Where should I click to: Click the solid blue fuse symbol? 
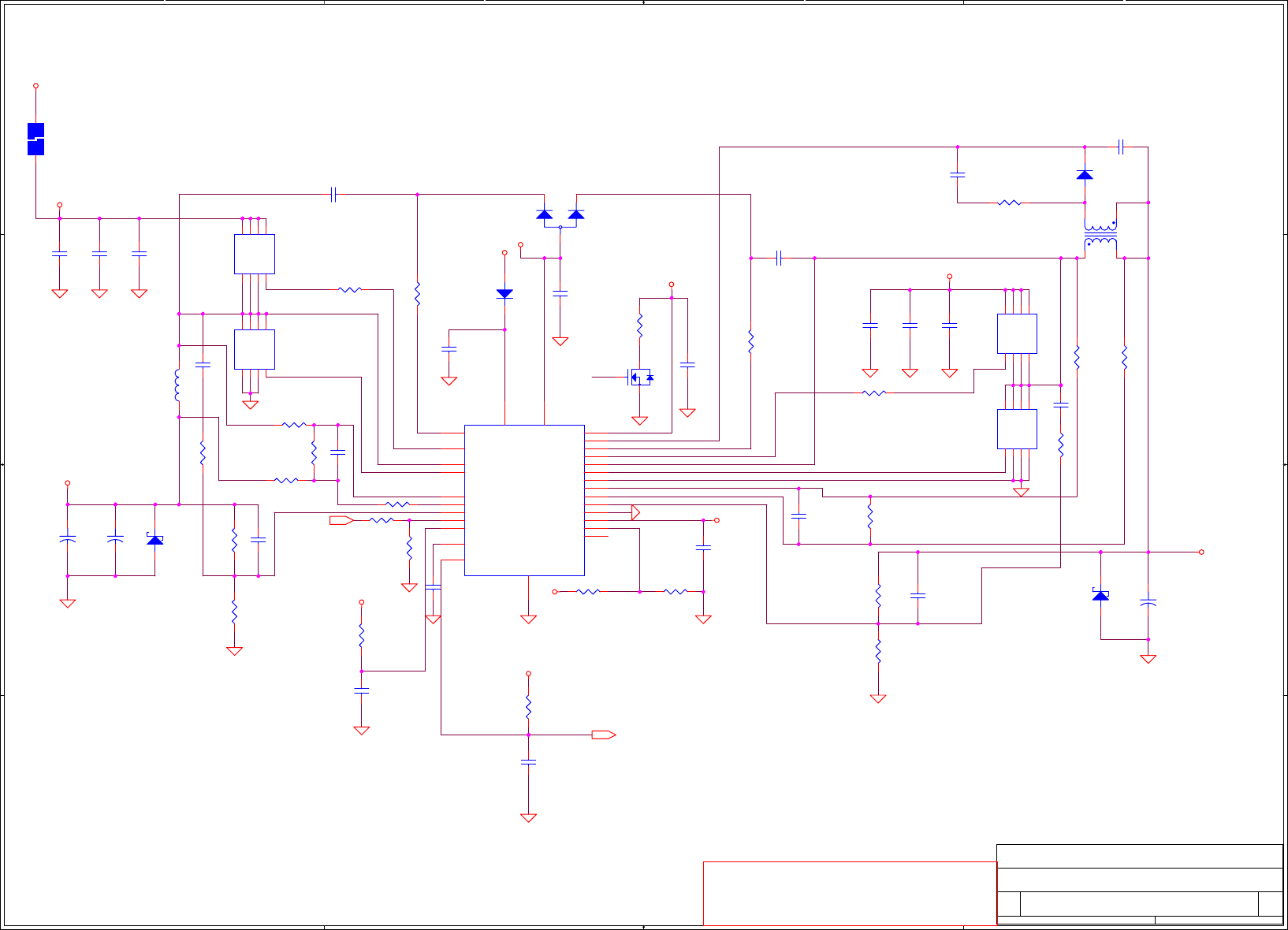coord(35,139)
